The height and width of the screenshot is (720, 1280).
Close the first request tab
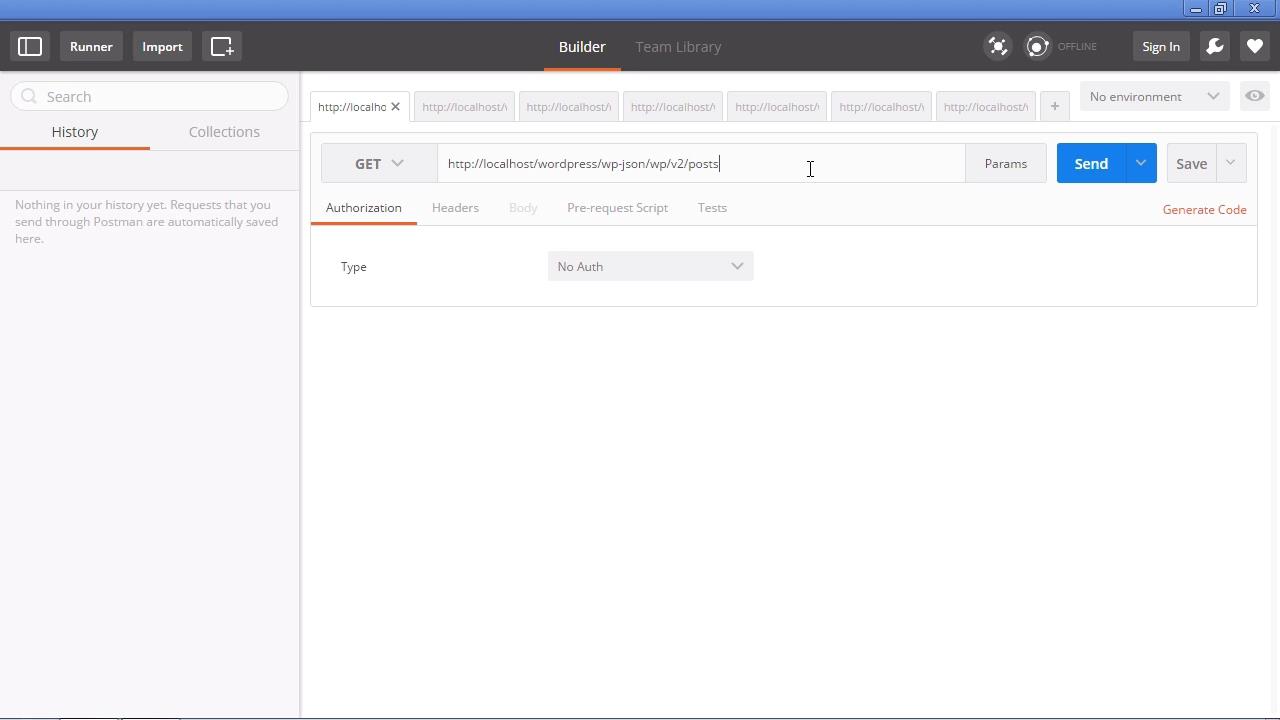(395, 107)
